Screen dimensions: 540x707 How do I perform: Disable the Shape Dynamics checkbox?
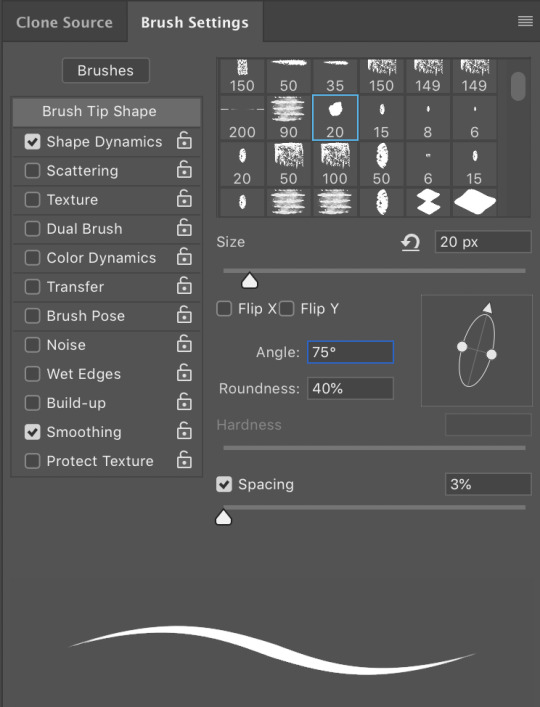coord(32,142)
